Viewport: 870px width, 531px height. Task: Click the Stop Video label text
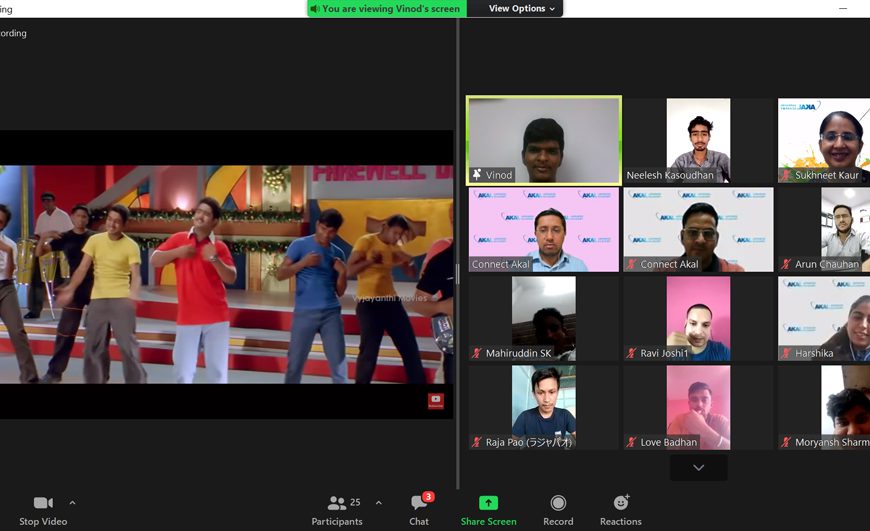coord(43,522)
